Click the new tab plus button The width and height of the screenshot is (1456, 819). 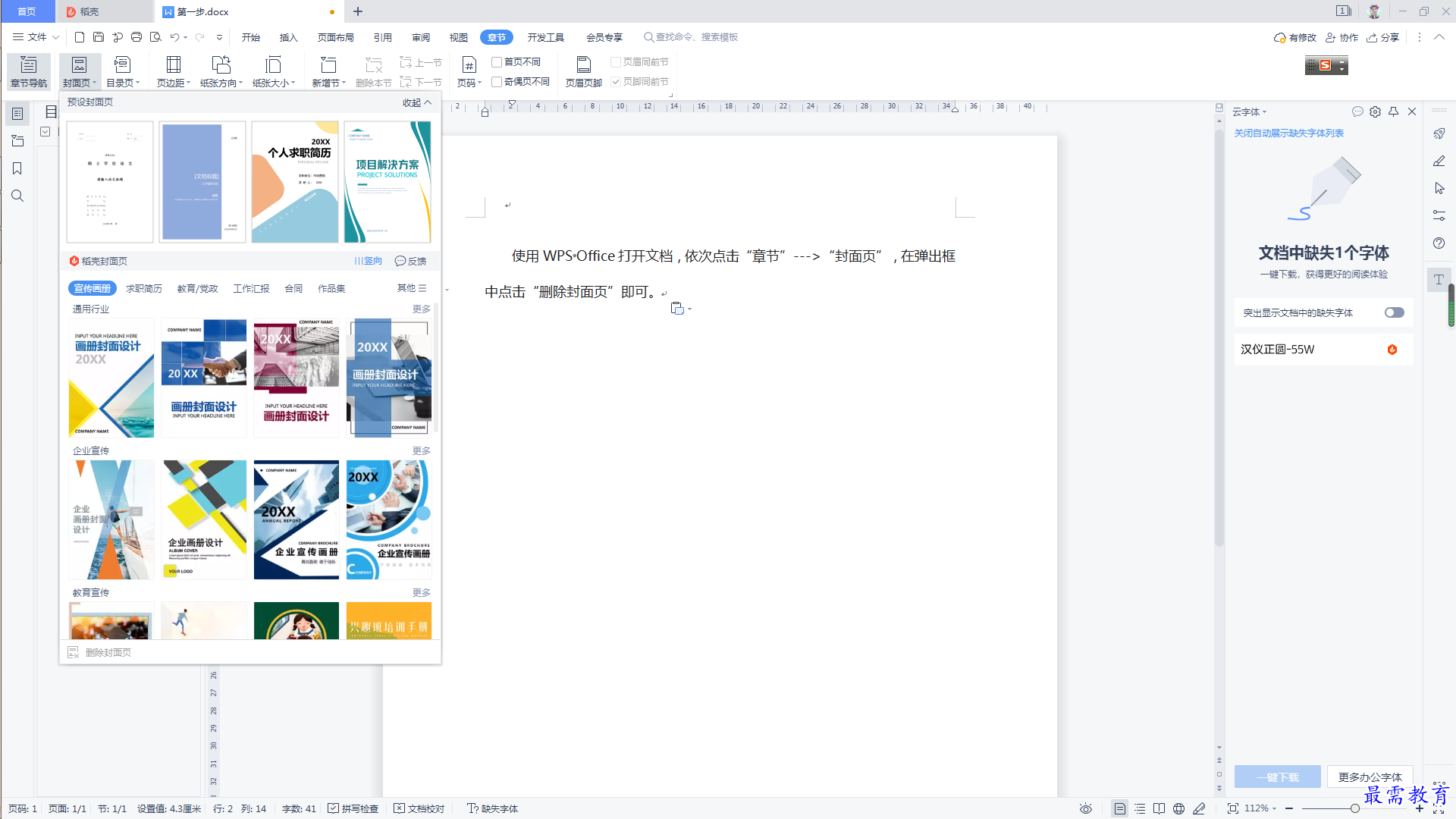pos(358,11)
